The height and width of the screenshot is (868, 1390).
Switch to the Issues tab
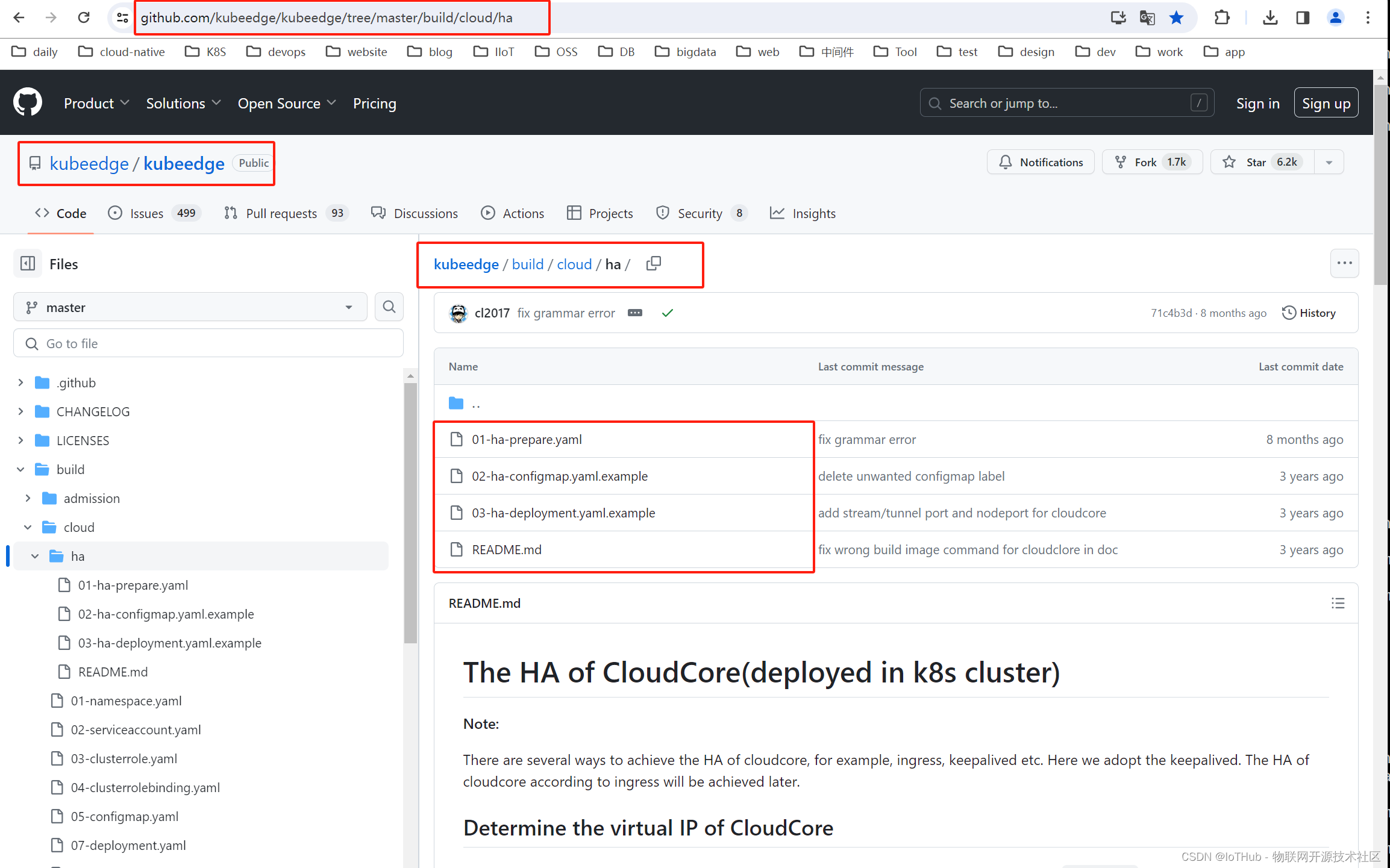154,213
